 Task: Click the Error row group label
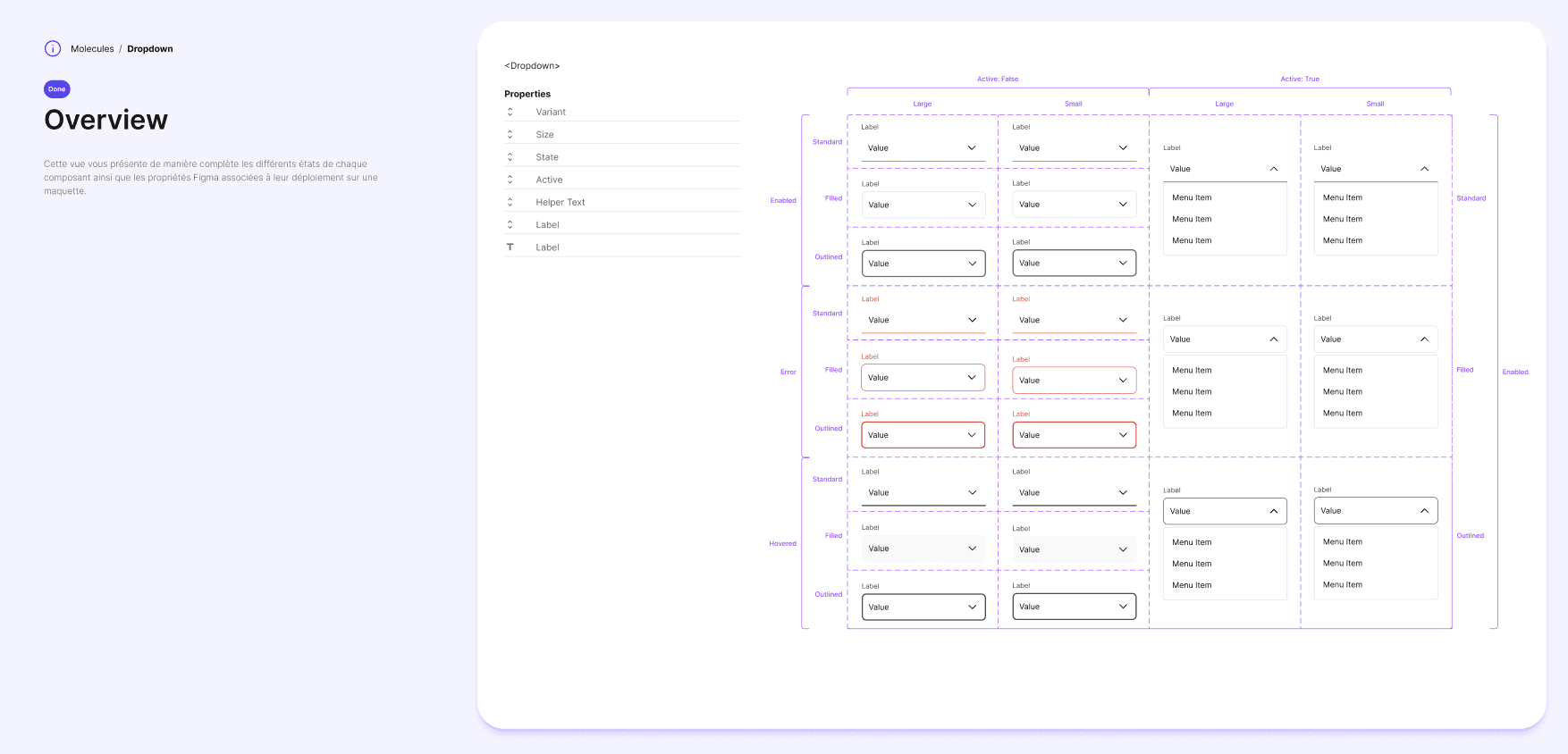(x=788, y=372)
